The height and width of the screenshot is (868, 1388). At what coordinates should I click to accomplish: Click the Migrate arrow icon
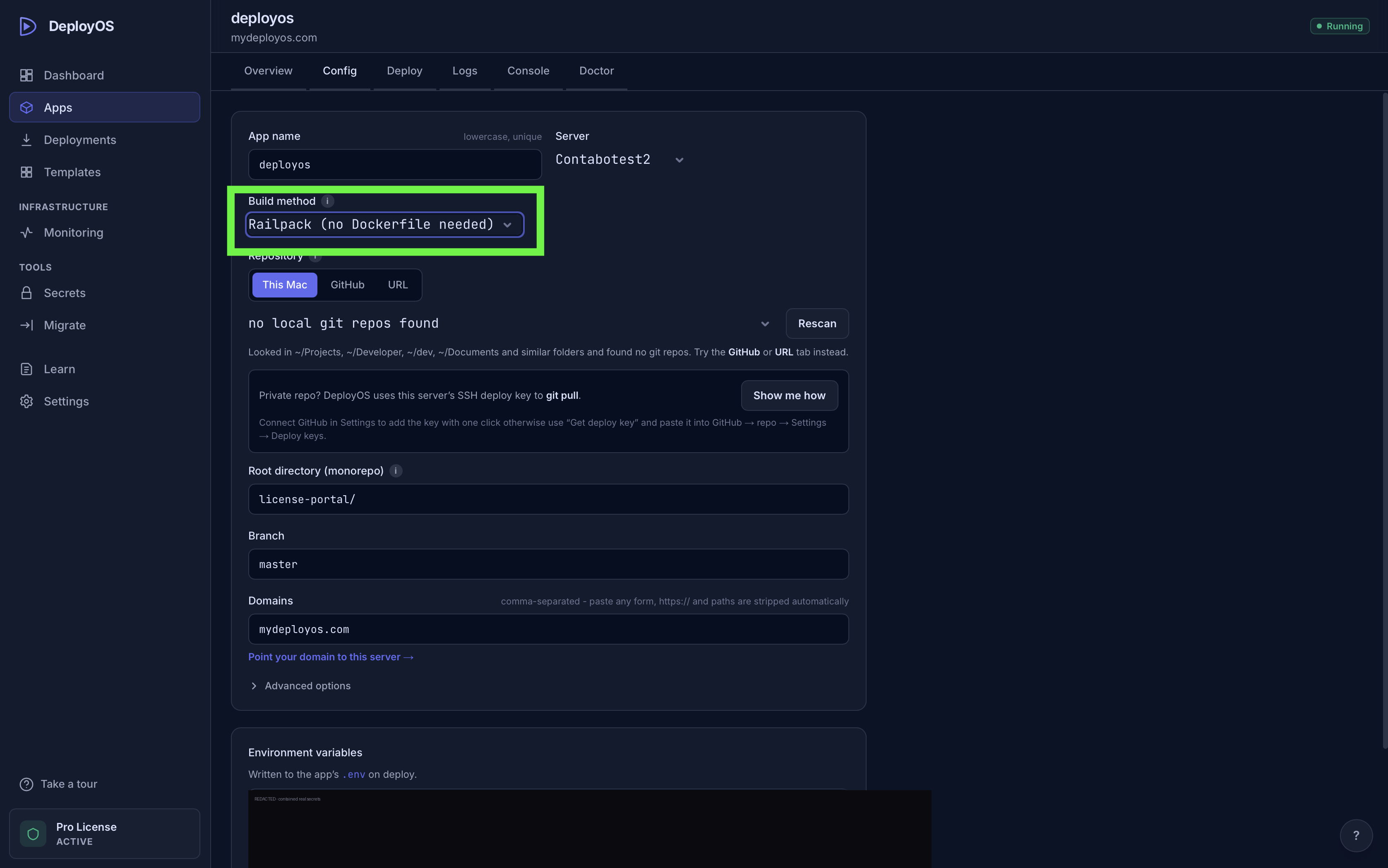(x=26, y=325)
